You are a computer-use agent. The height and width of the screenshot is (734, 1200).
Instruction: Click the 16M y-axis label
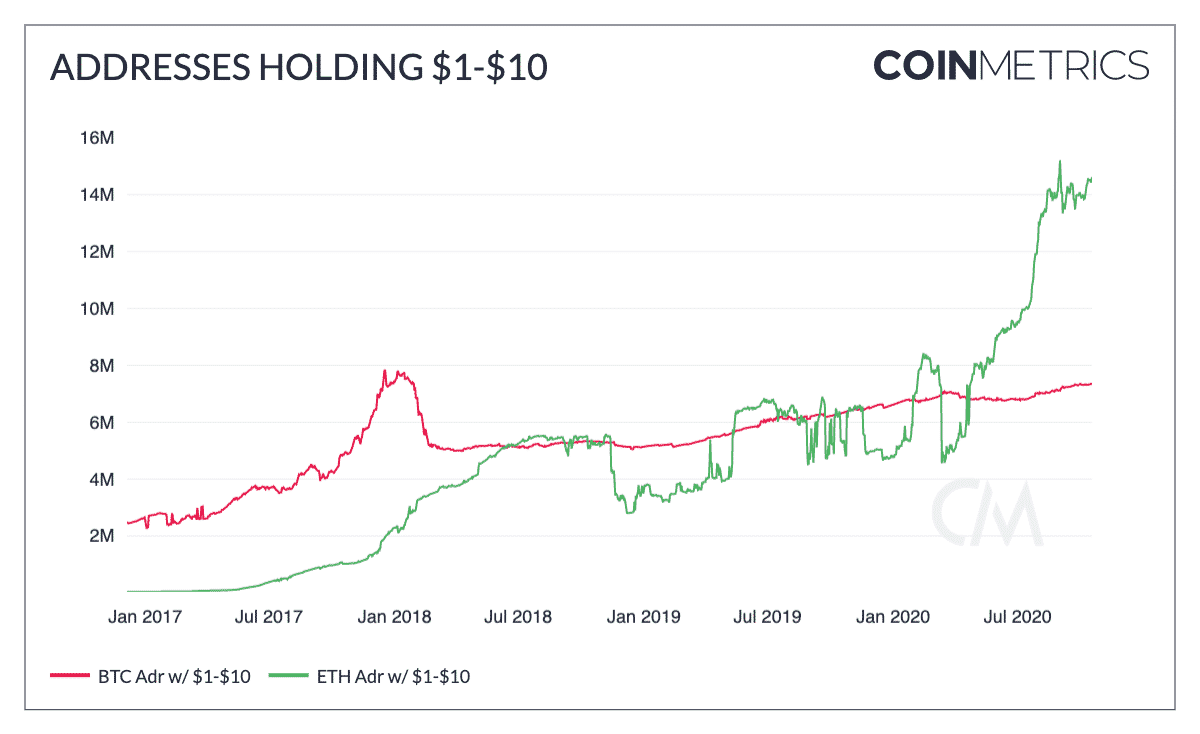point(96,137)
